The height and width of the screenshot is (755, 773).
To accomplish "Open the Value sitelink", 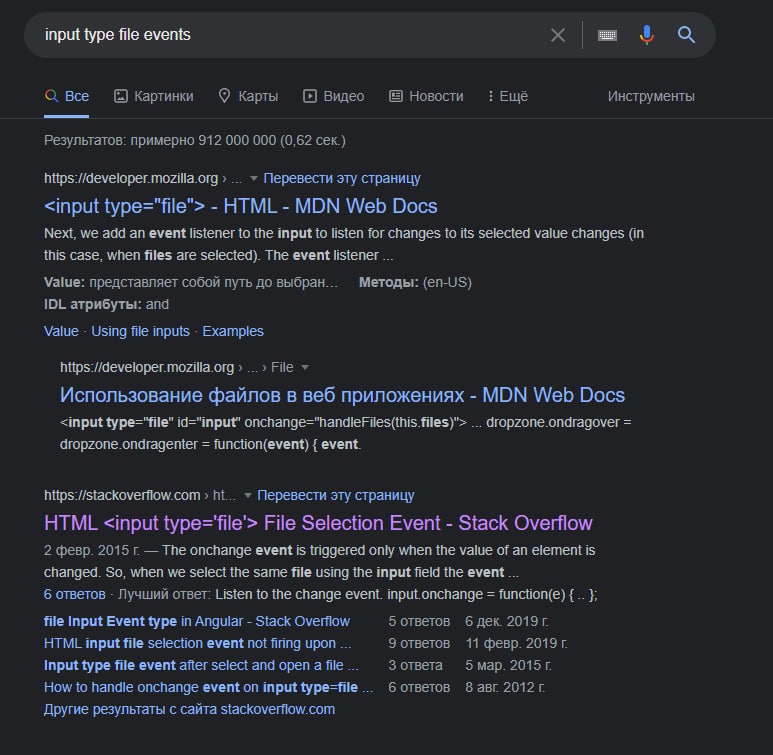I will 61,331.
